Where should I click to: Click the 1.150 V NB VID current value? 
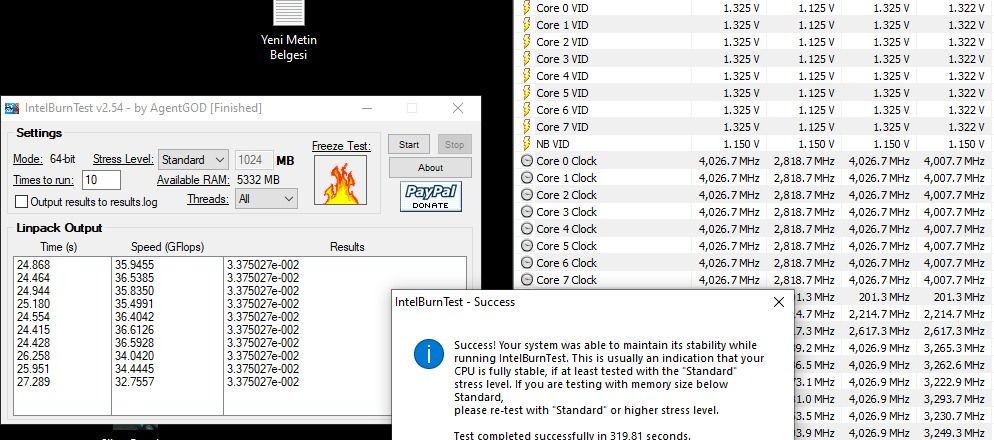[741, 144]
